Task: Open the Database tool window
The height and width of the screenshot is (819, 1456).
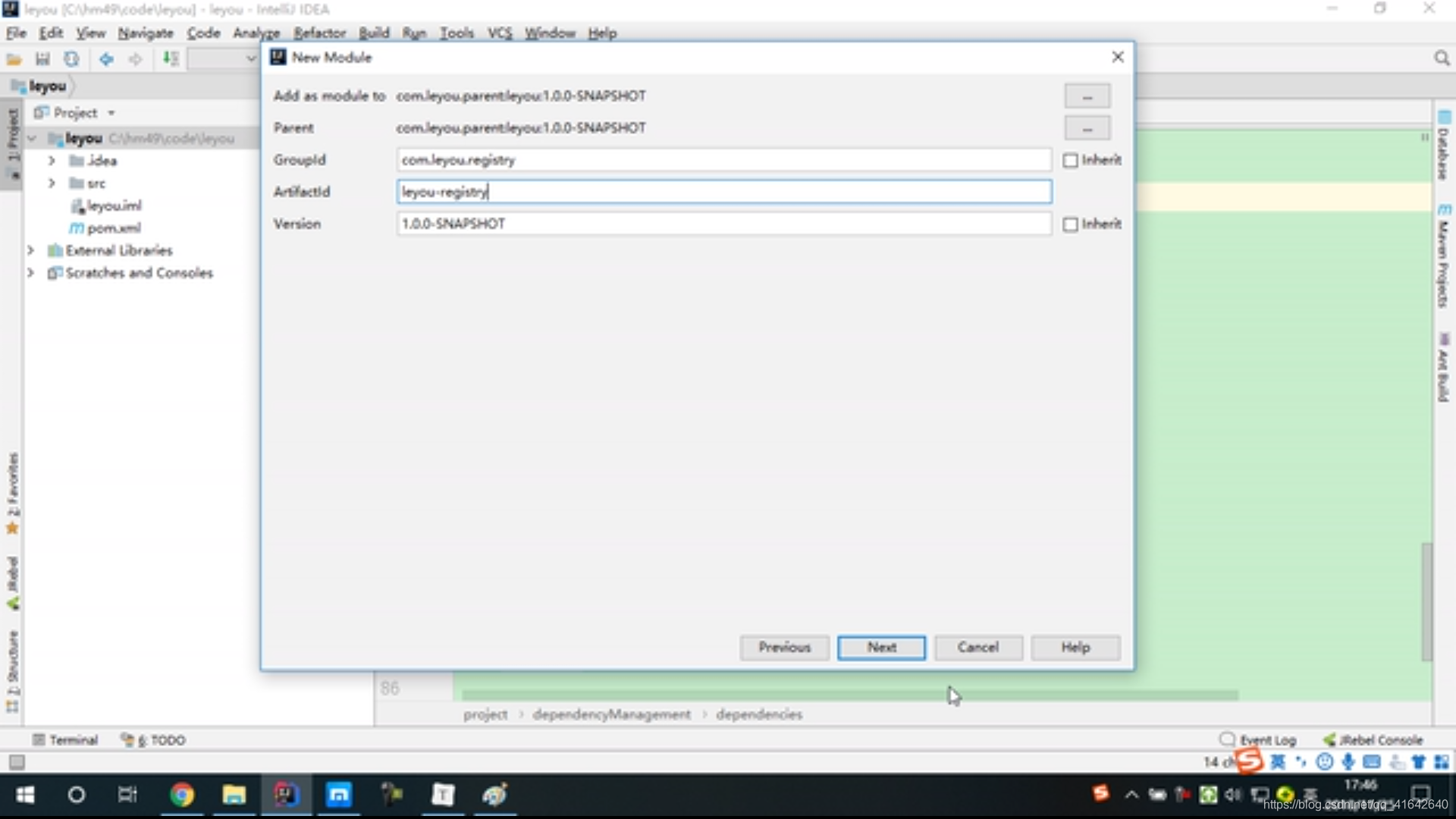Action: 1444,146
